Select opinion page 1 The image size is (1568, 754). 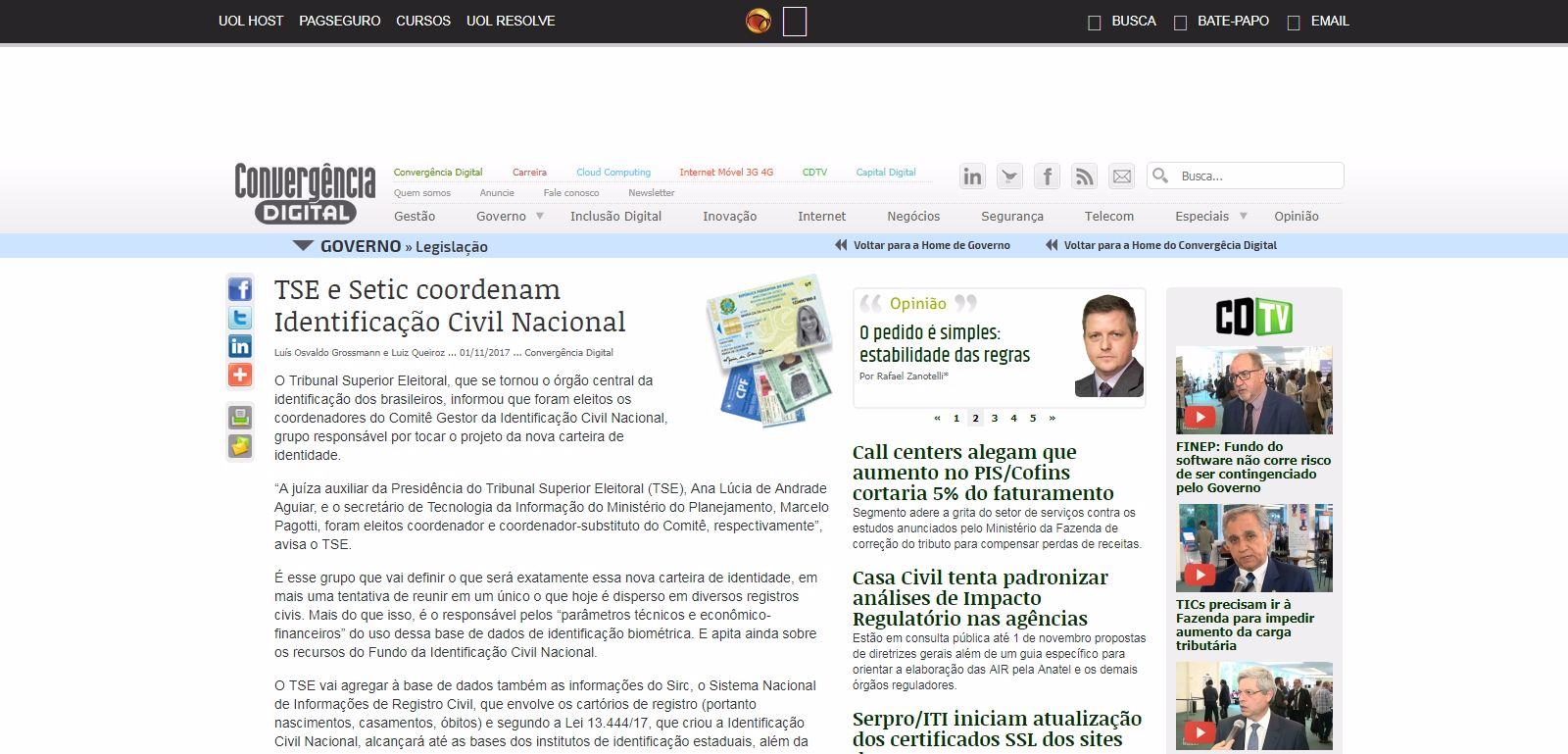(956, 418)
